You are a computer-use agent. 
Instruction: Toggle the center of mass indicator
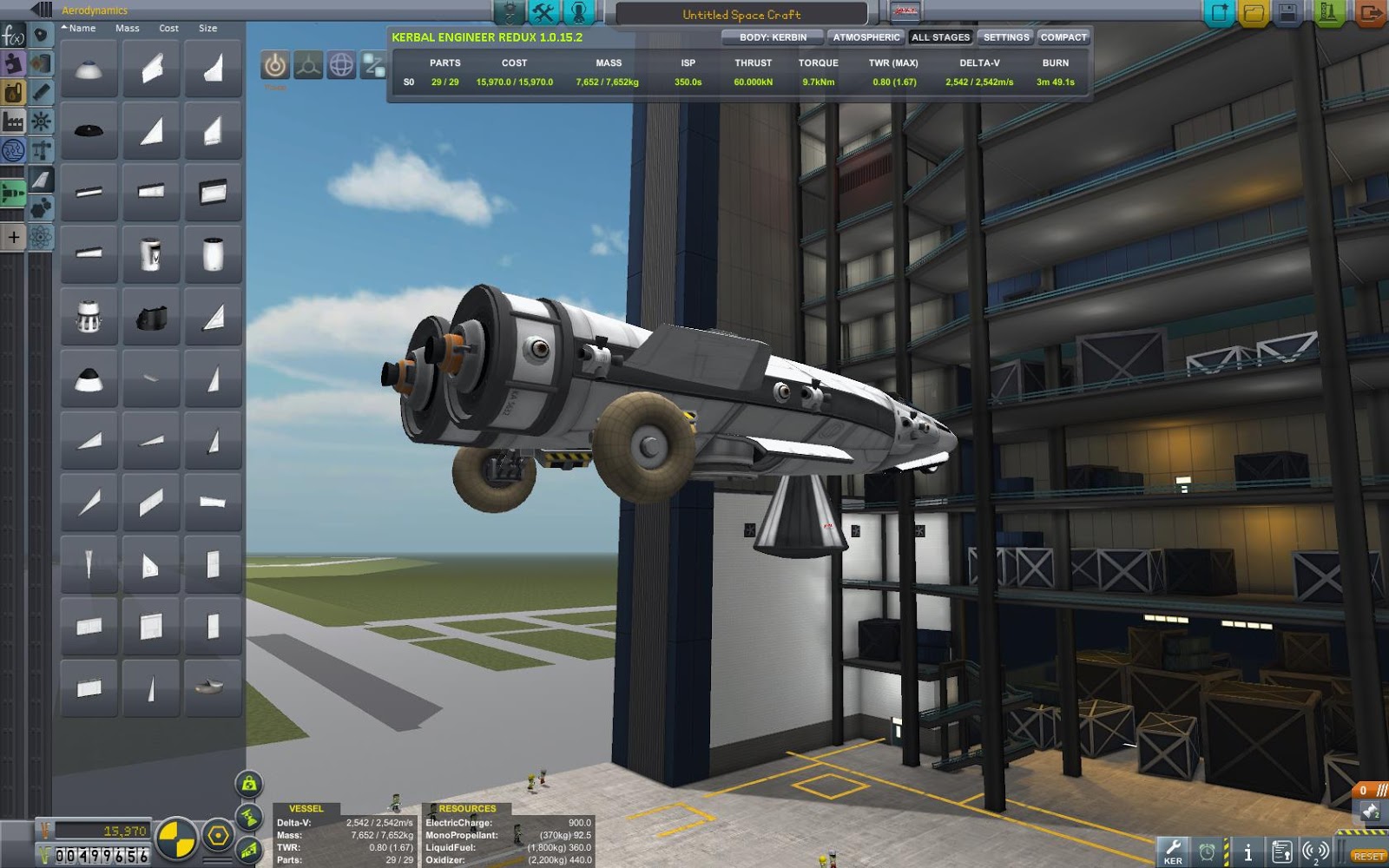pos(250,784)
